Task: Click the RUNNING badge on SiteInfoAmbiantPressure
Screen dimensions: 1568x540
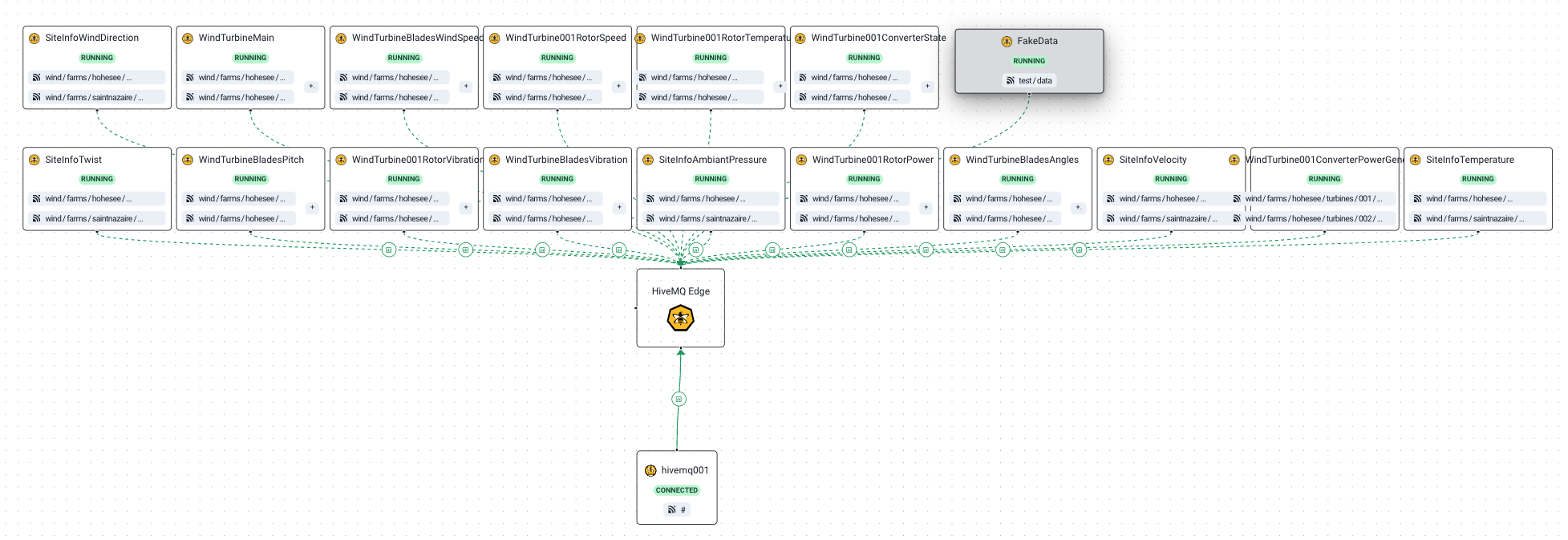Action: click(x=711, y=179)
